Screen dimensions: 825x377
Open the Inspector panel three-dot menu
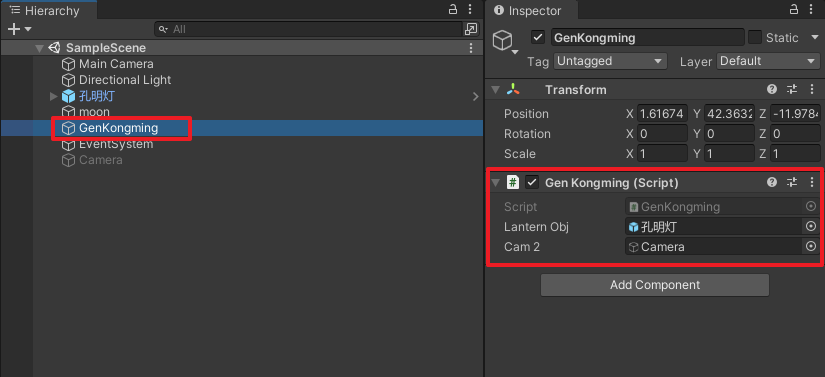click(811, 9)
